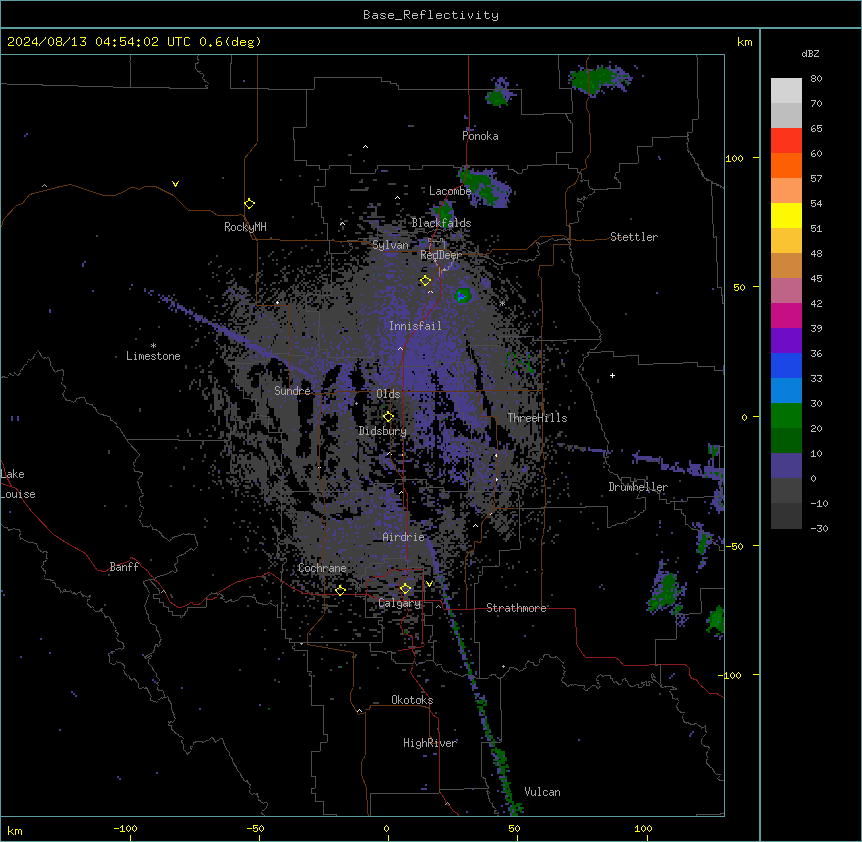Click the -100 tick label on horizontal axis
Screen dimensions: 862x842
pyautogui.click(x=126, y=828)
